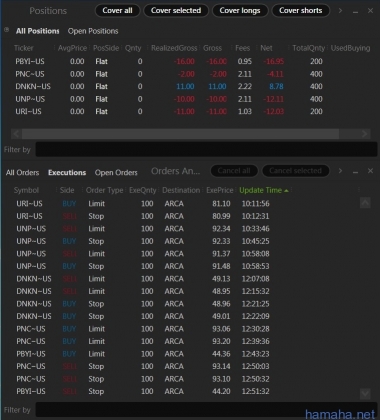Click DNKN~US net value 8.78
Image resolution: width=380 pixels, height=420 pixels.
click(276, 87)
